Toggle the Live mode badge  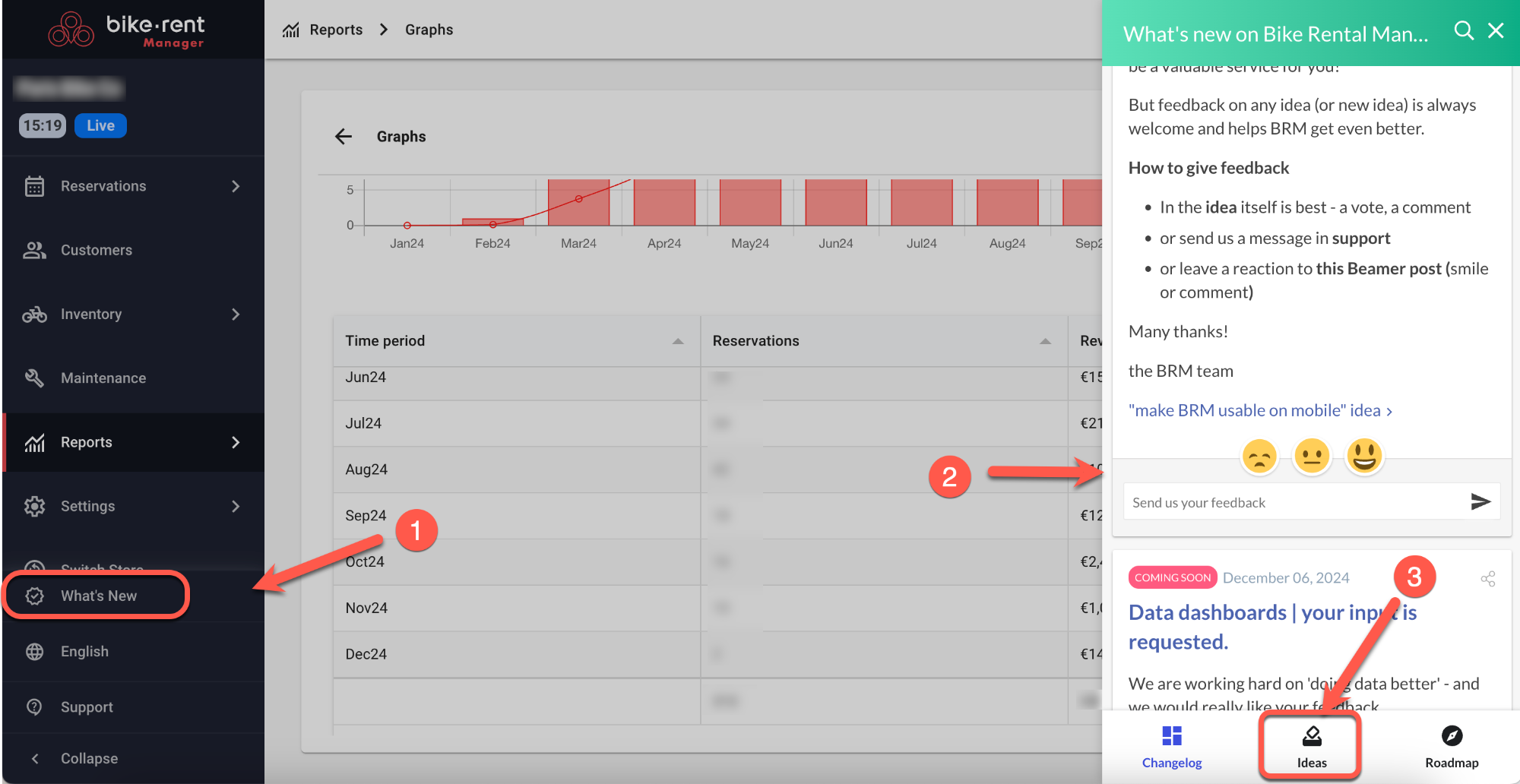[100, 125]
